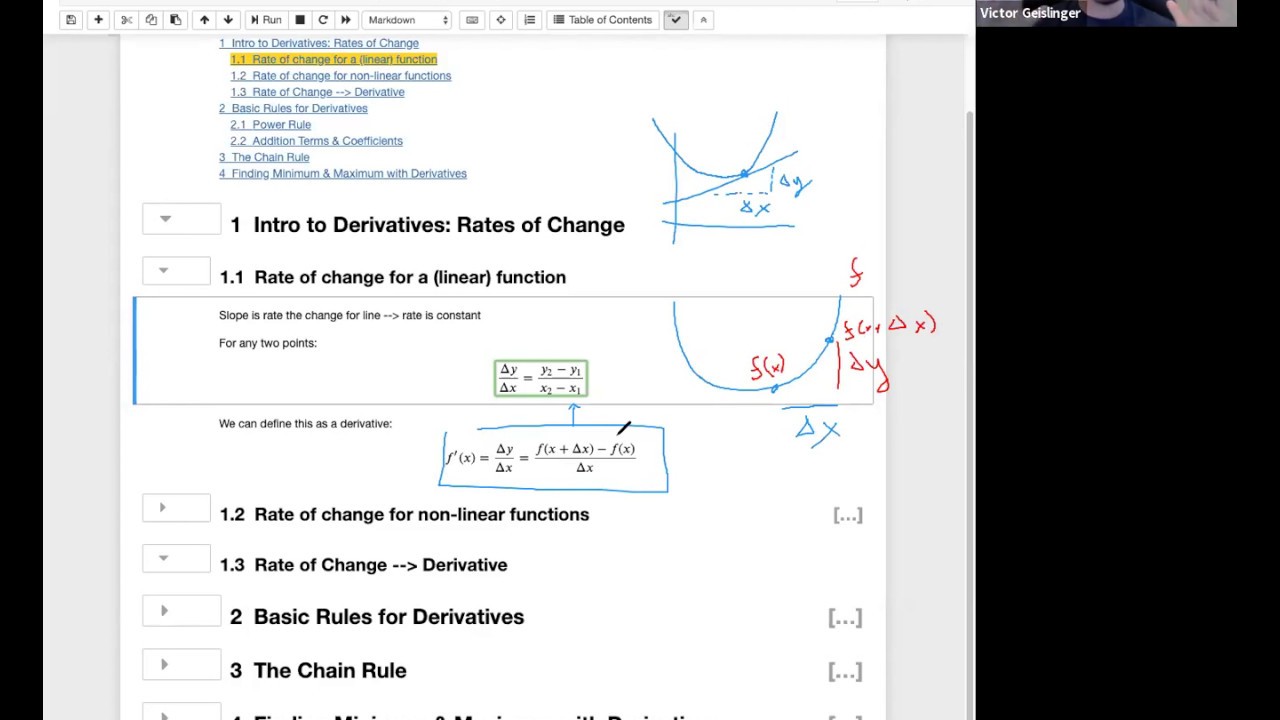The image size is (1280, 720).
Task: Click the Victor Geislinger webcam thumbnail
Action: [x=1106, y=13]
